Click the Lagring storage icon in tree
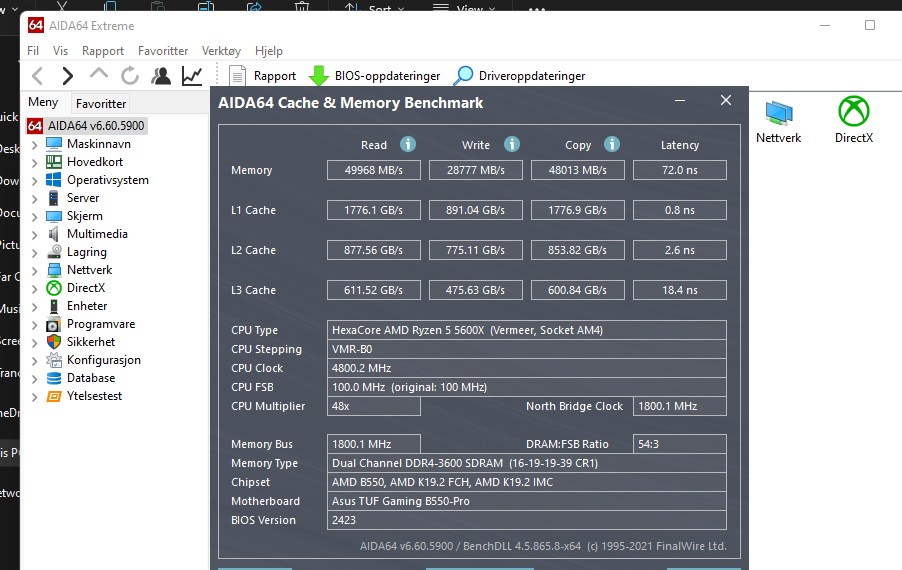902x570 pixels. (53, 251)
